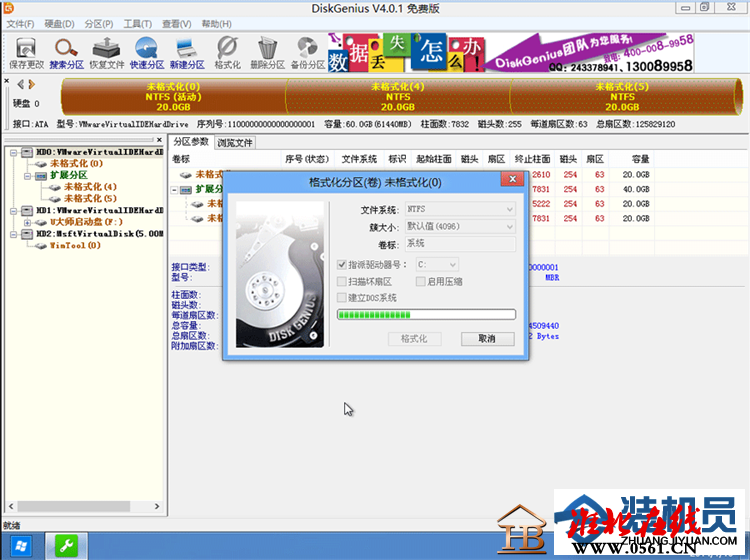
Task: Close the left tree panel with its X icon
Action: 159,140
